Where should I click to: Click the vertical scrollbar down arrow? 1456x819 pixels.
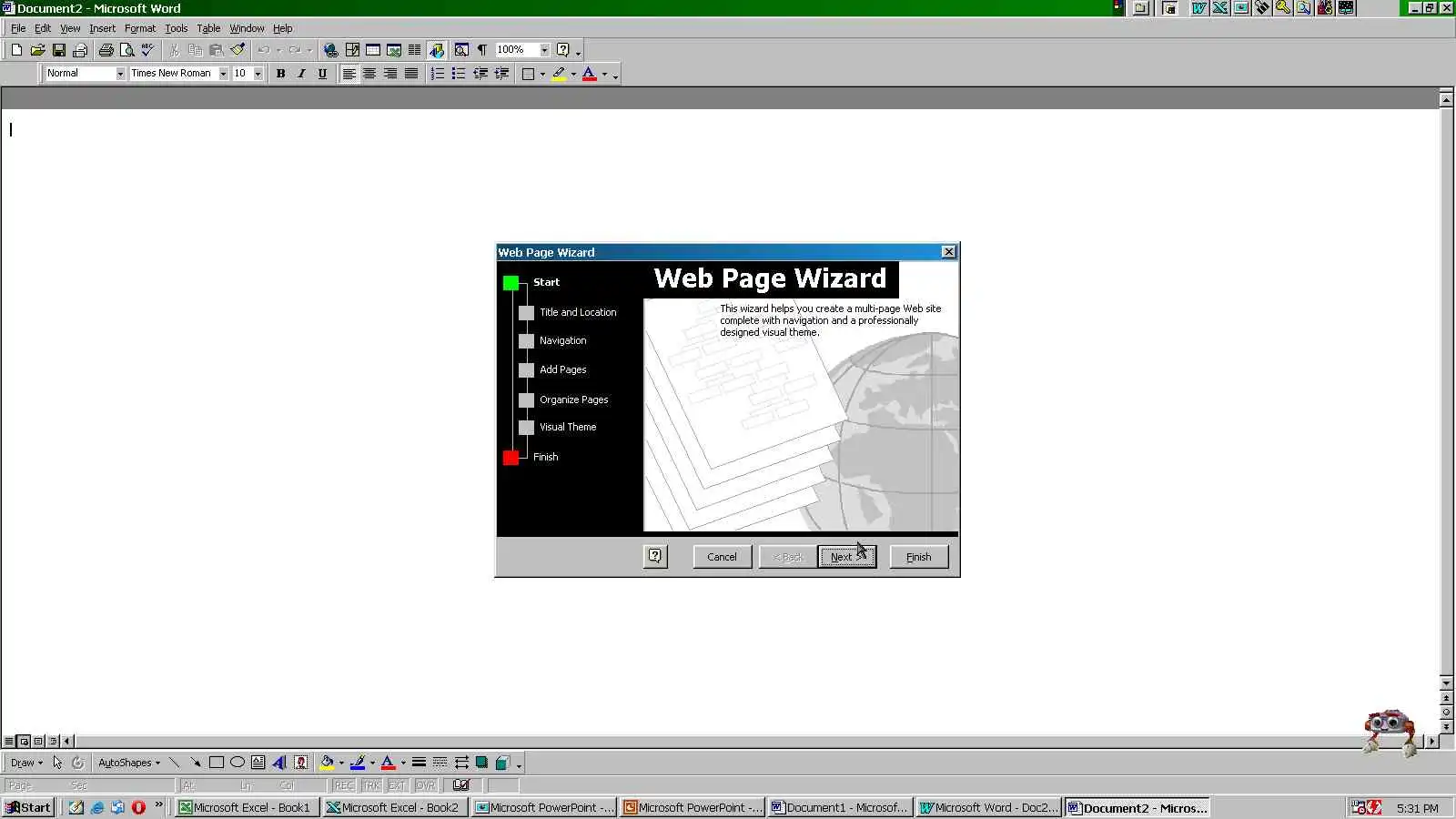1446,682
